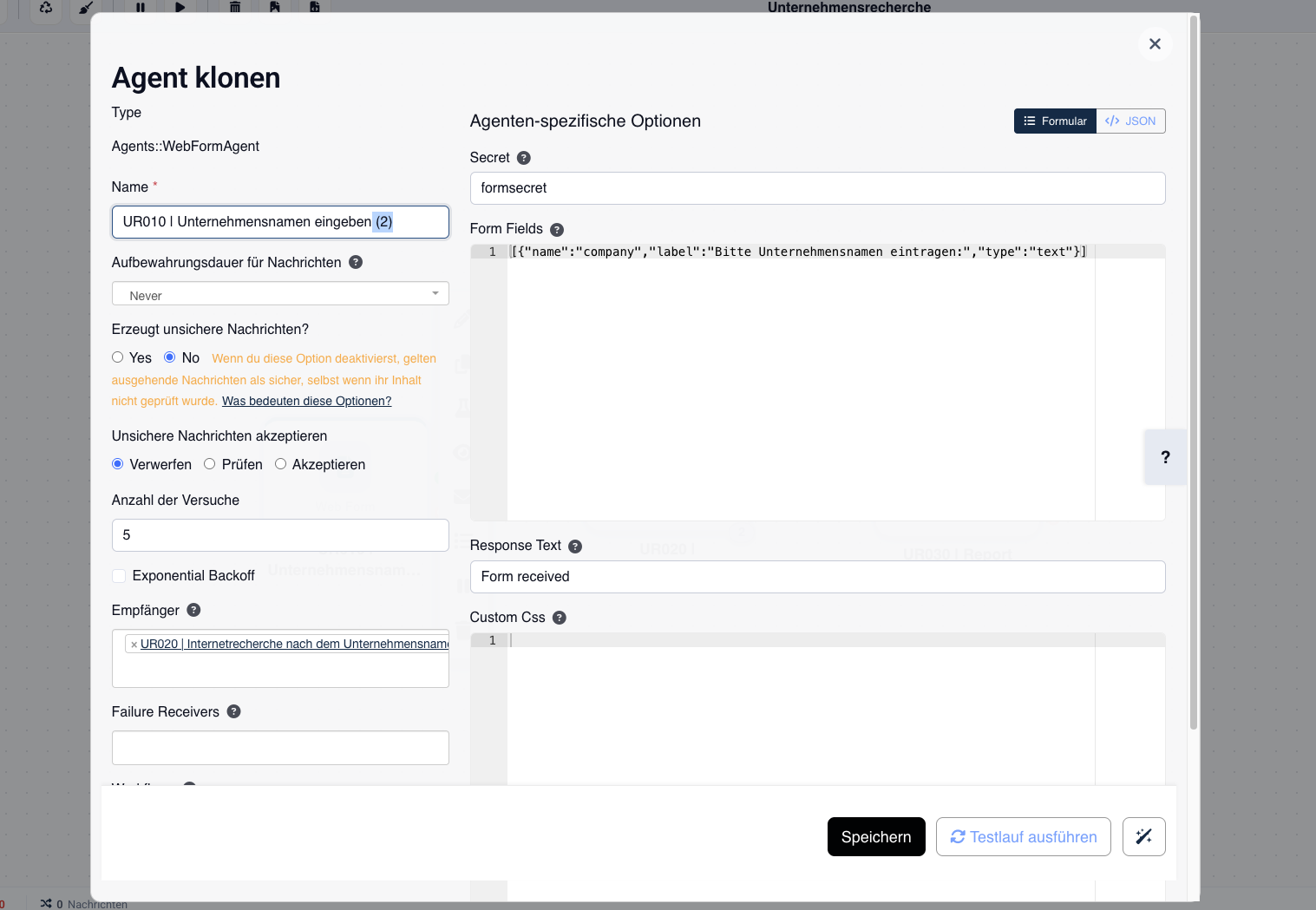Click the Speichern button

(876, 836)
